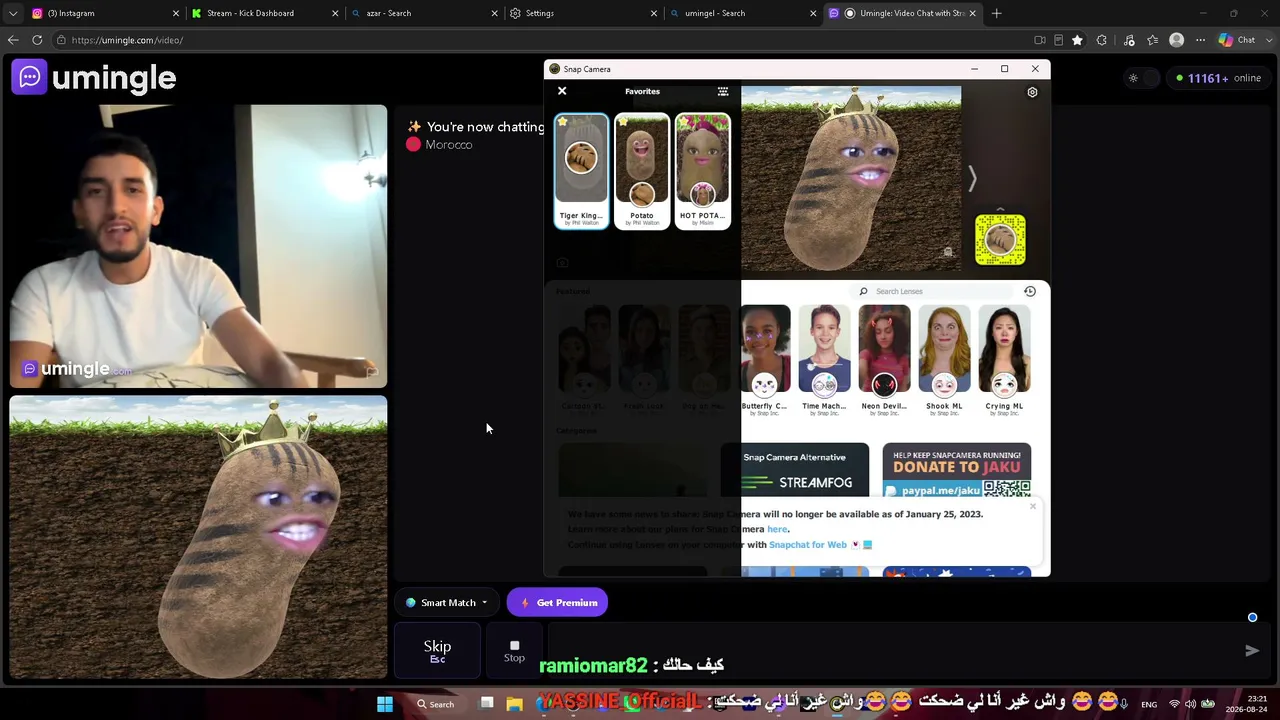
Task: Stop the current video chat
Action: (x=514, y=651)
